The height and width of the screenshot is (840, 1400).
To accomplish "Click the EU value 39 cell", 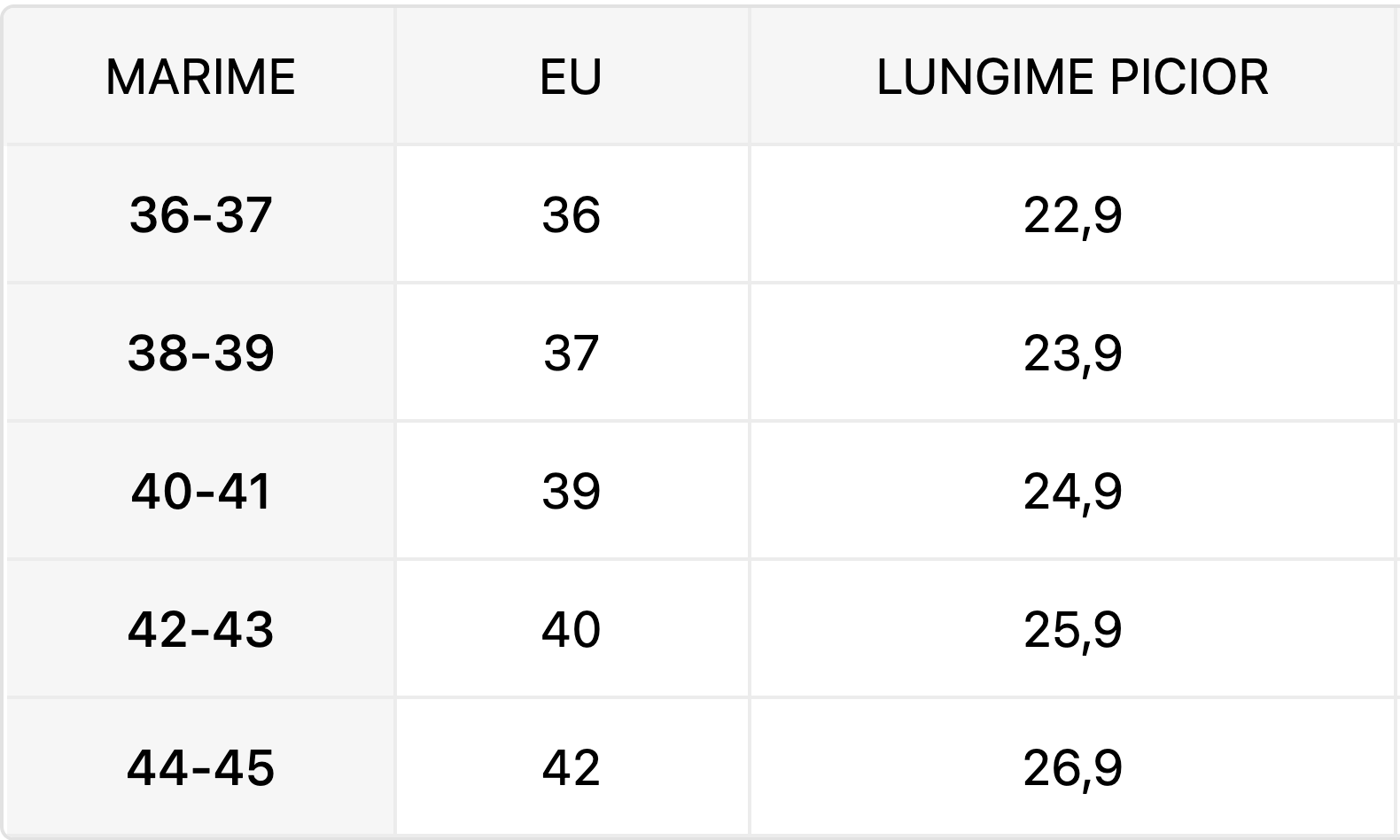I will 572,491.
